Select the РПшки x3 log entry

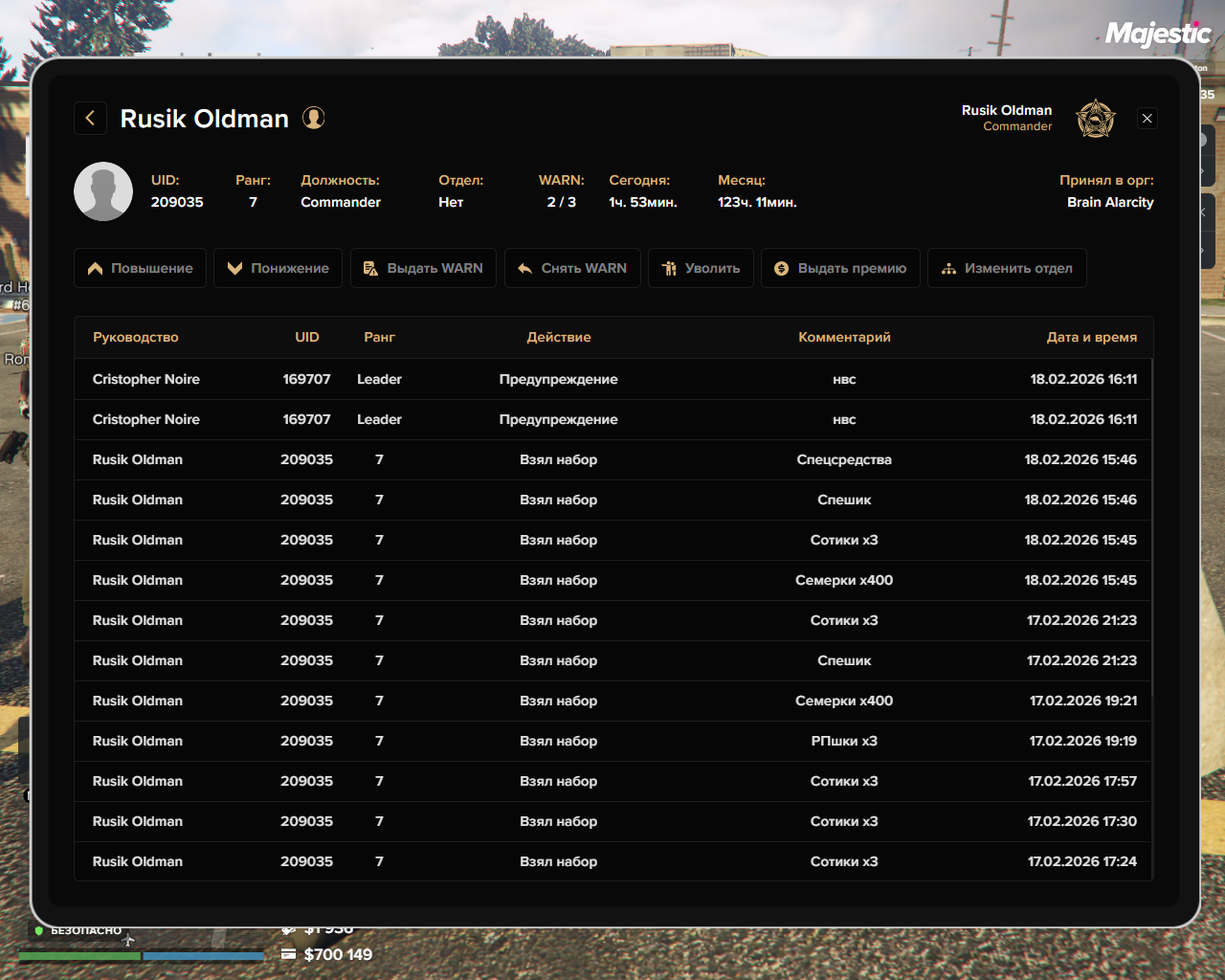pos(612,741)
